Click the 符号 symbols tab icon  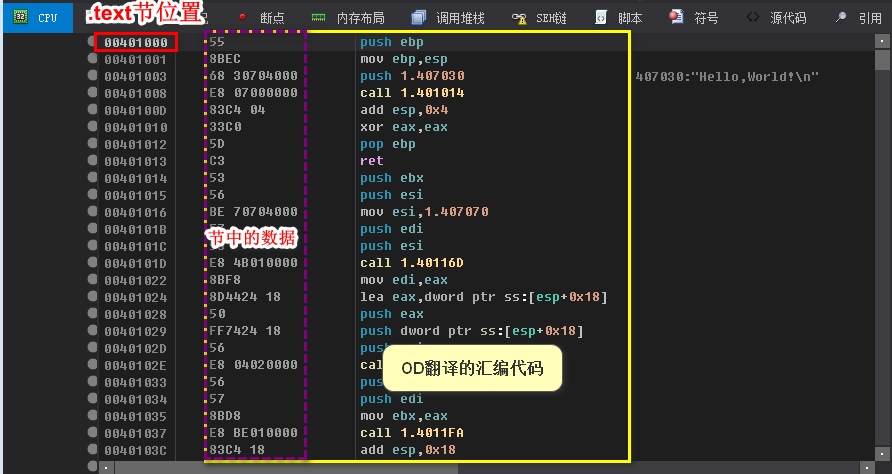[x=676, y=17]
